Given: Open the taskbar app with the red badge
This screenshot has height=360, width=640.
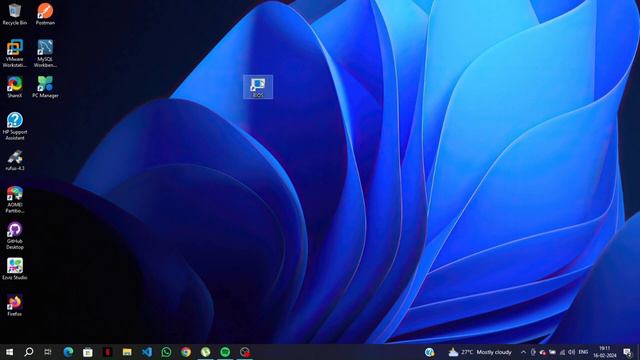Looking at the screenshot, I should (244, 352).
